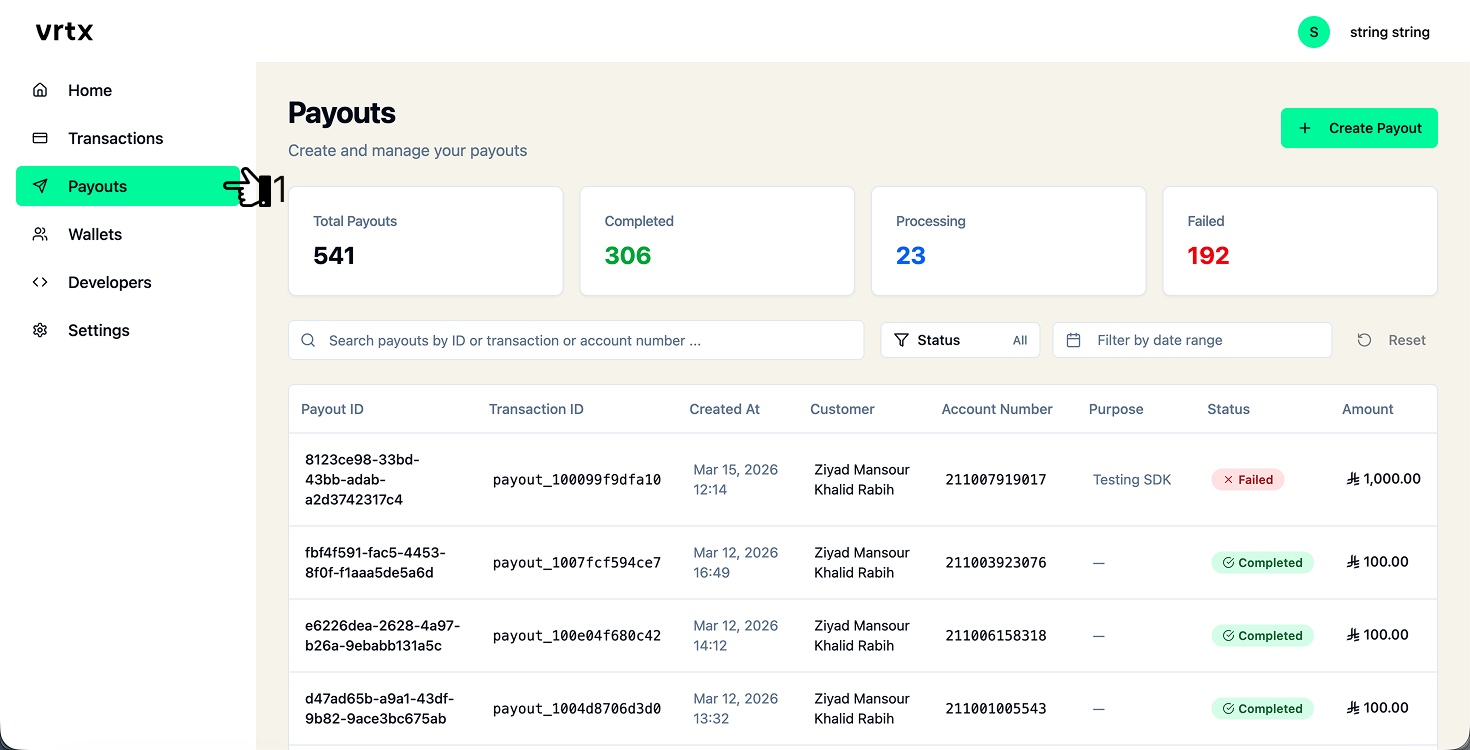This screenshot has width=1470, height=750.
Task: Reset the payout filters
Action: [1392, 340]
